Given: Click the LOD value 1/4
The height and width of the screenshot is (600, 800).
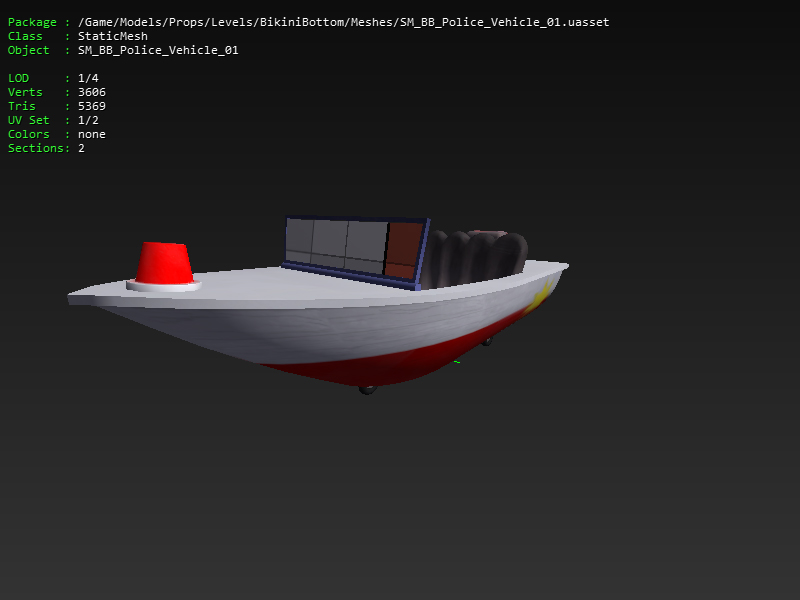Looking at the screenshot, I should coord(88,78).
